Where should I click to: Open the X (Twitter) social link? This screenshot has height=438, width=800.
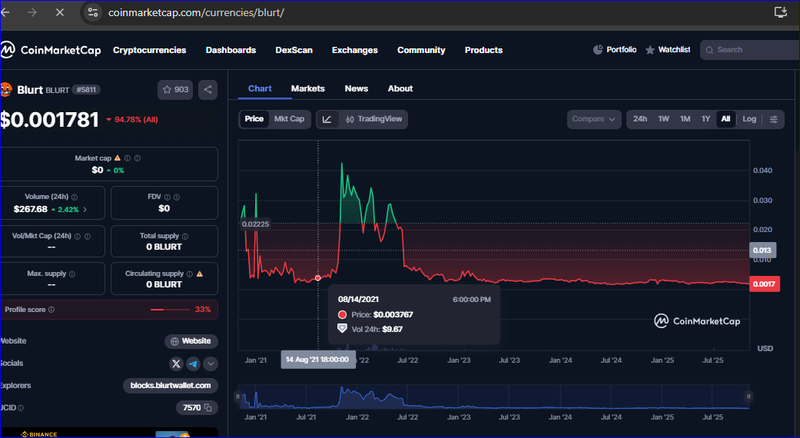tap(176, 363)
